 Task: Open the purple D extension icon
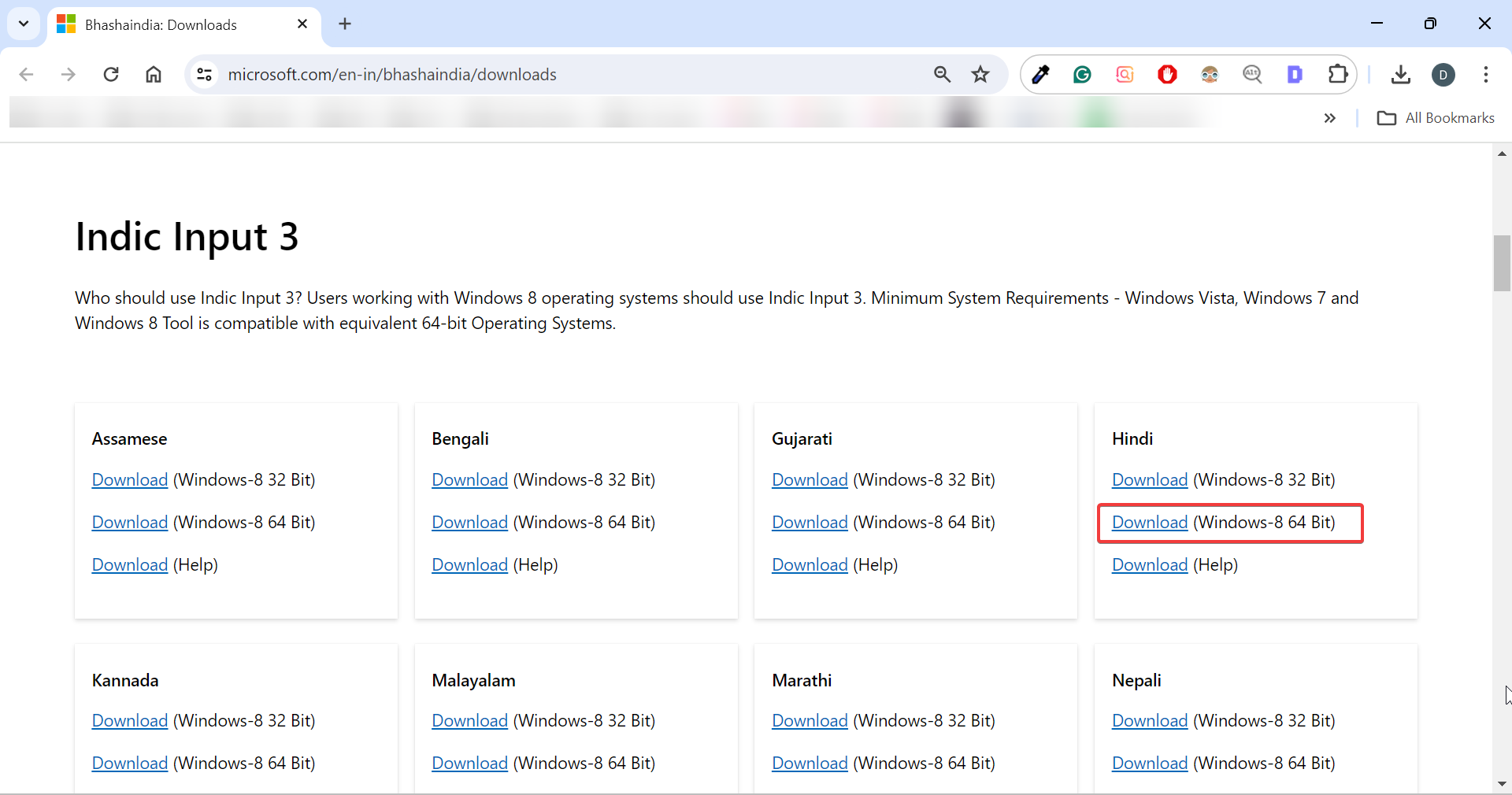1295,75
